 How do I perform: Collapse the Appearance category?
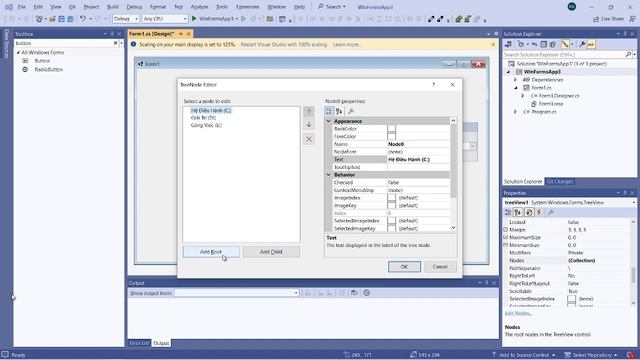[x=329, y=121]
